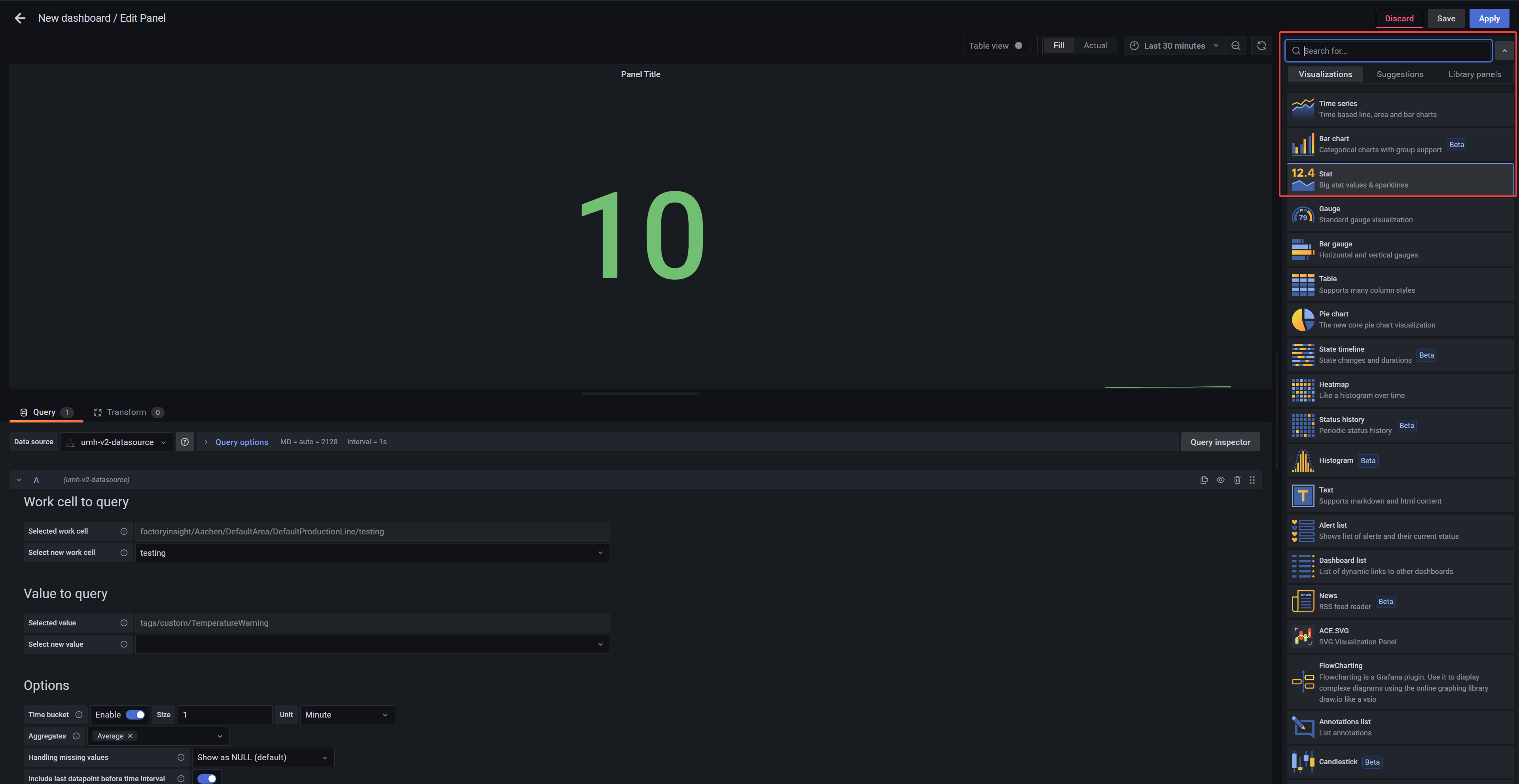Go back using the arrow icon
This screenshot has width=1519, height=784.
coord(20,18)
